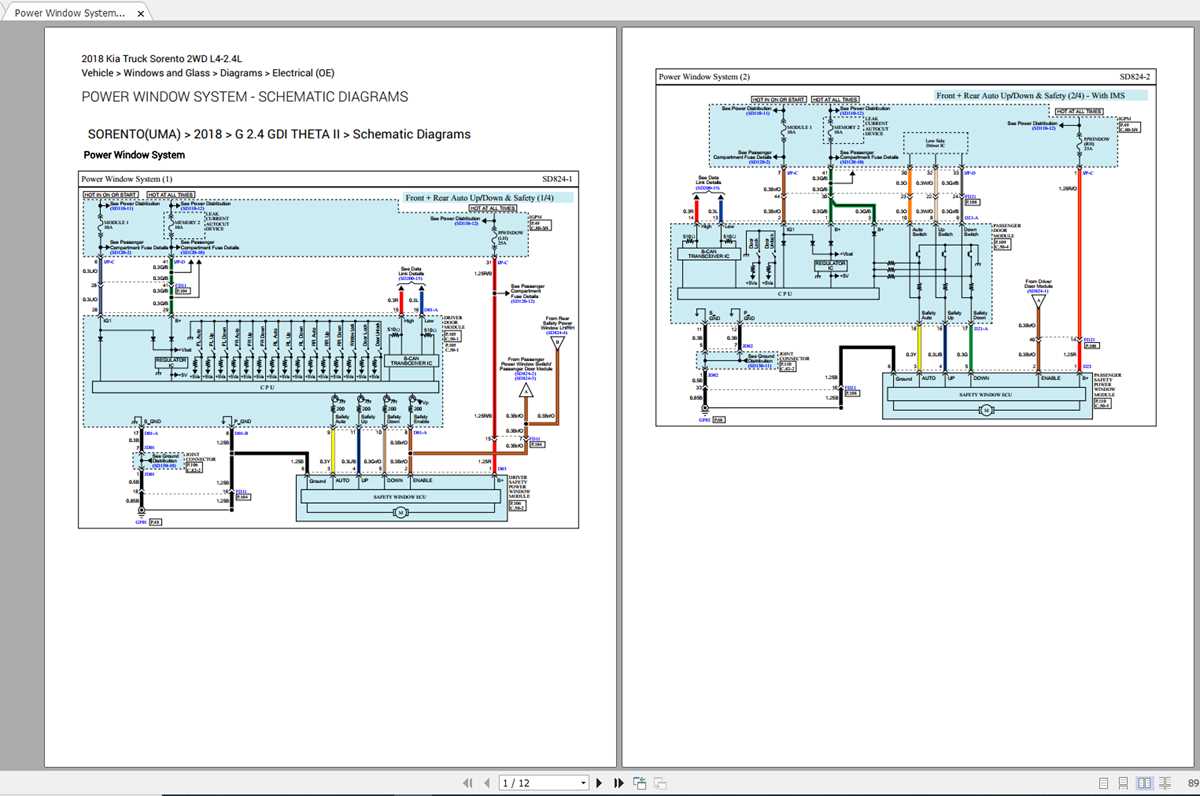The image size is (1200, 796).
Task: Click '2018 Kia Truck Sorento 2WD L4-2.4L' text
Action: [x=162, y=58]
